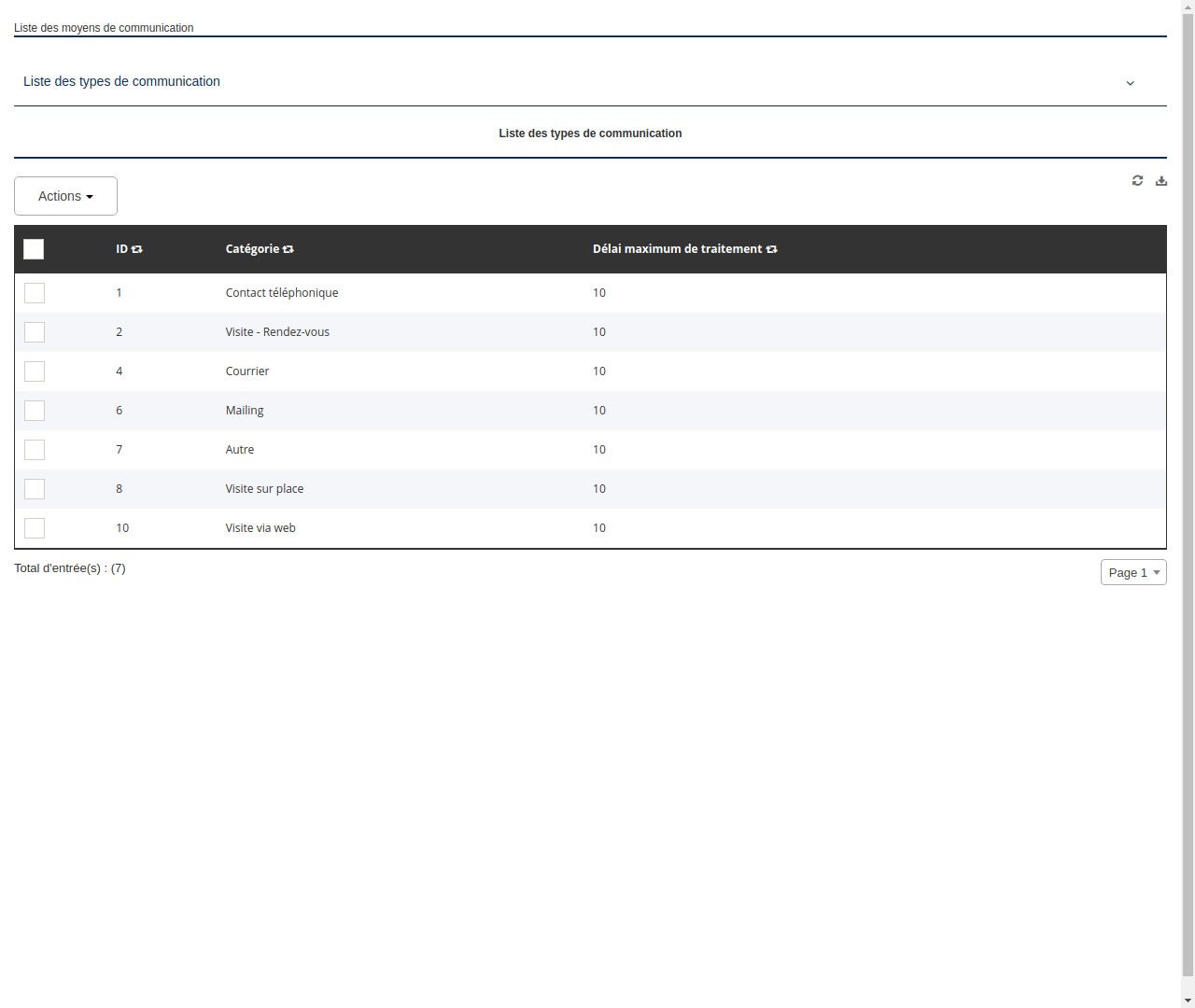Collapse the Liste des types de communication section
This screenshot has height=1008, width=1195.
pyautogui.click(x=1131, y=83)
